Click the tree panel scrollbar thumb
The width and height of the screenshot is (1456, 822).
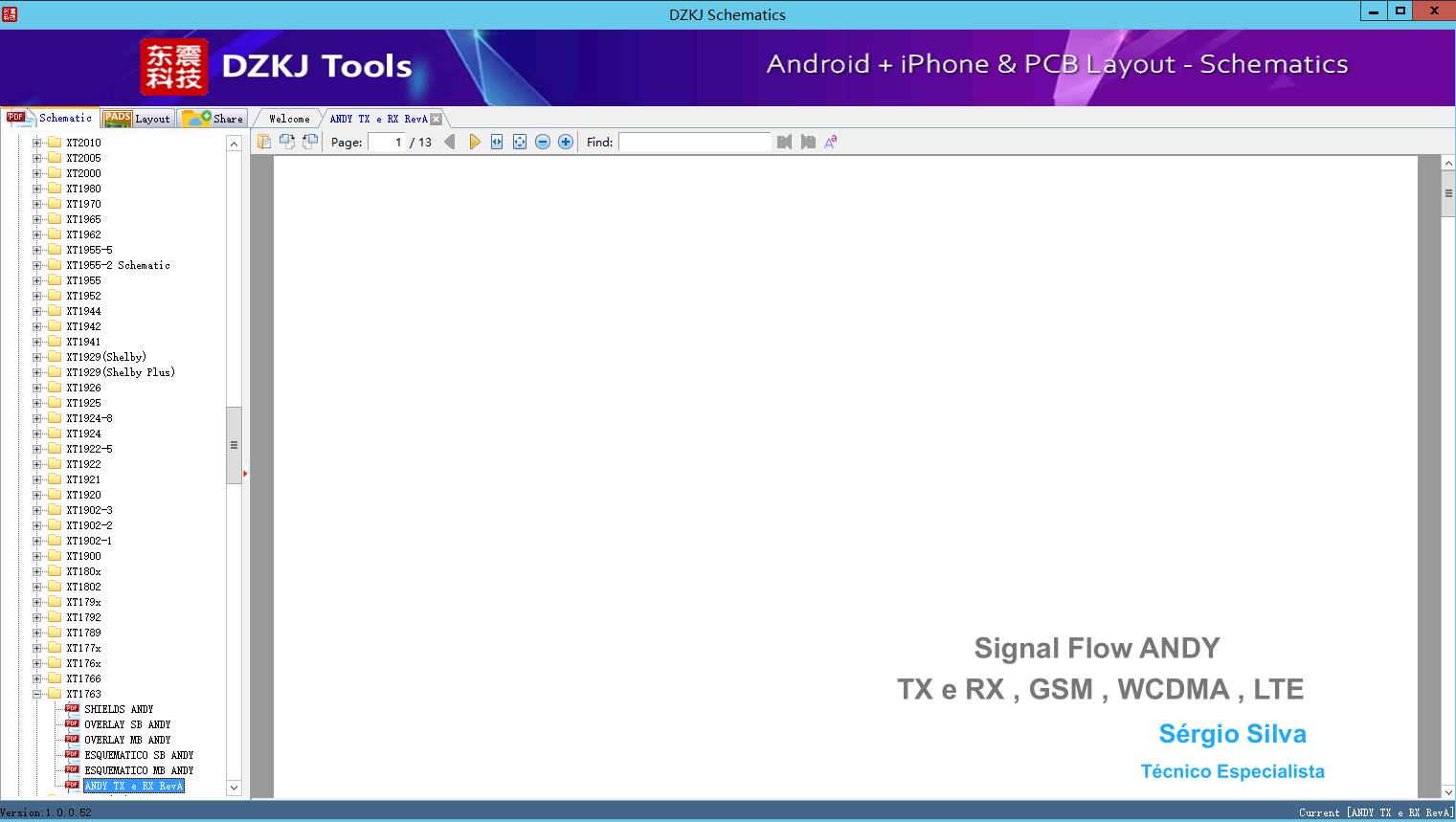(234, 445)
